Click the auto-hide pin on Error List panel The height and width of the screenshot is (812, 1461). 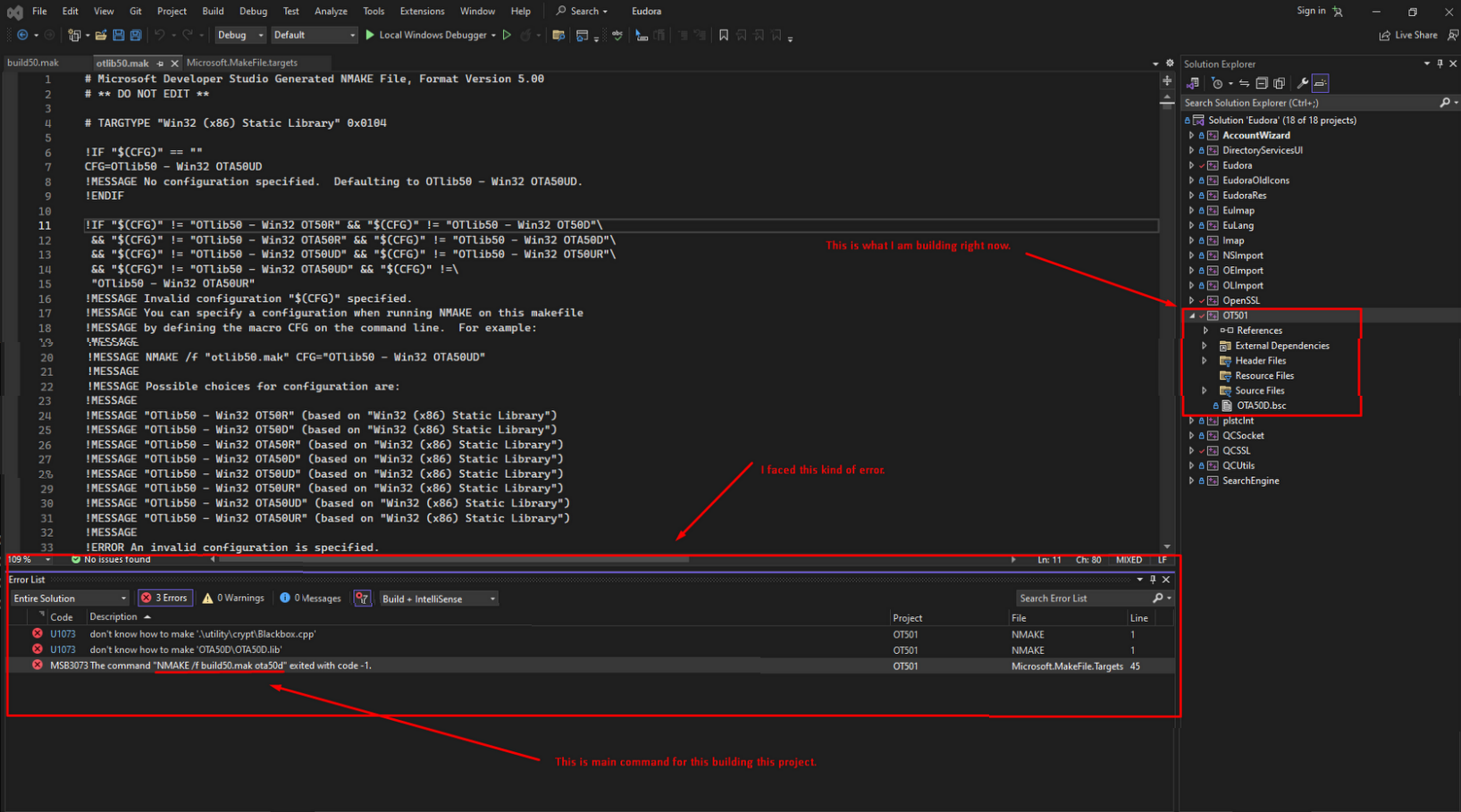[x=1153, y=580]
